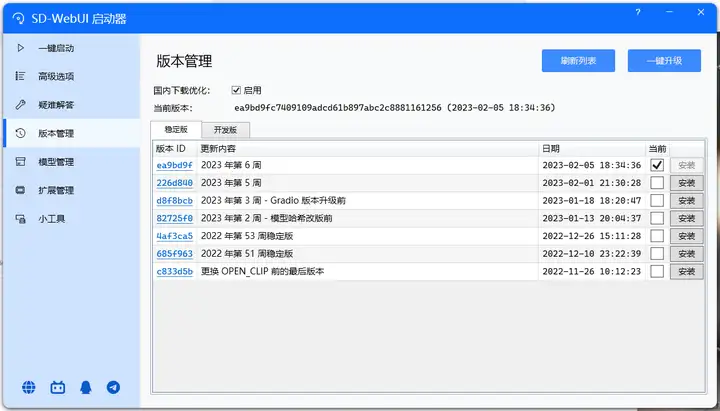The width and height of the screenshot is (720, 411).
Task: Click the list icon beside 高级选项
Action: pos(20,76)
